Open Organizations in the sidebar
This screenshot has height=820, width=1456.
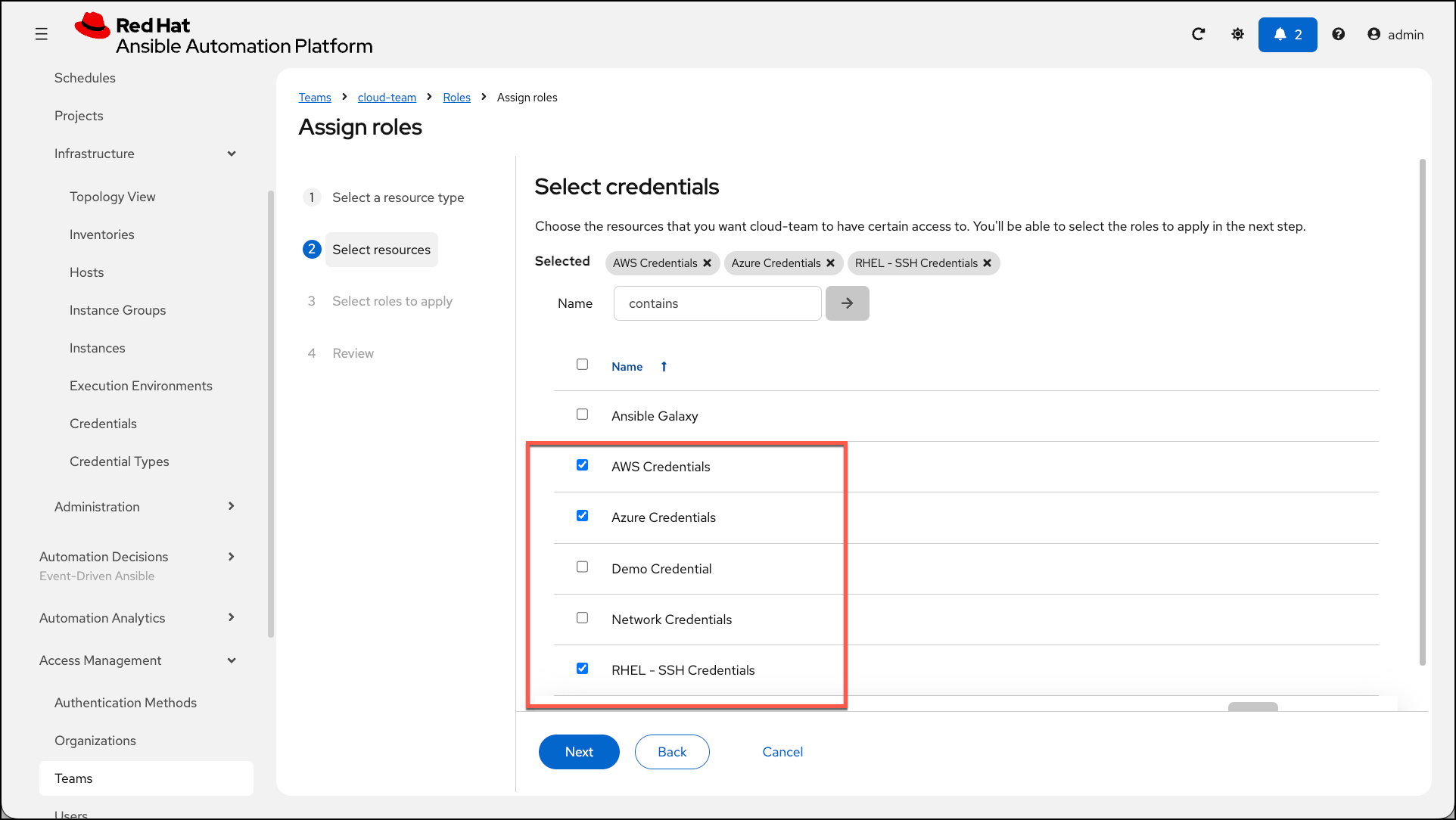pos(95,741)
